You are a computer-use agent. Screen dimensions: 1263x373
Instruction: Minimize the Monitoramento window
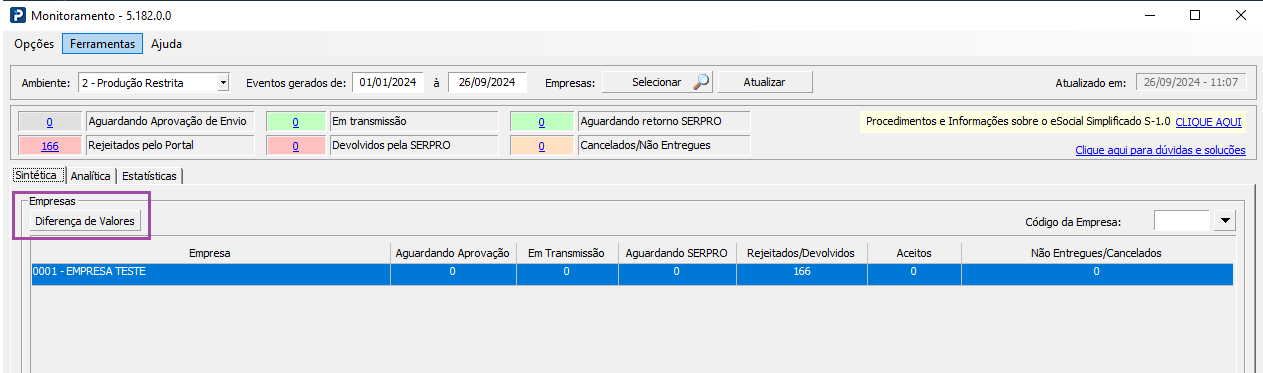pos(1150,16)
